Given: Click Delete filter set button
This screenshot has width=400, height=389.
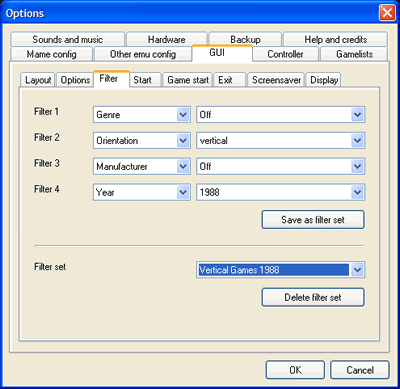Looking at the screenshot, I should (313, 297).
